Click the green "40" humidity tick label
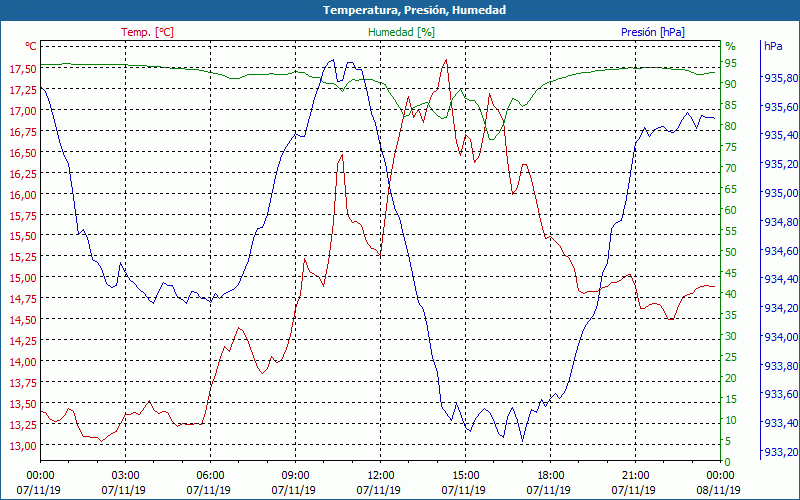This screenshot has width=800, height=500. pos(731,294)
